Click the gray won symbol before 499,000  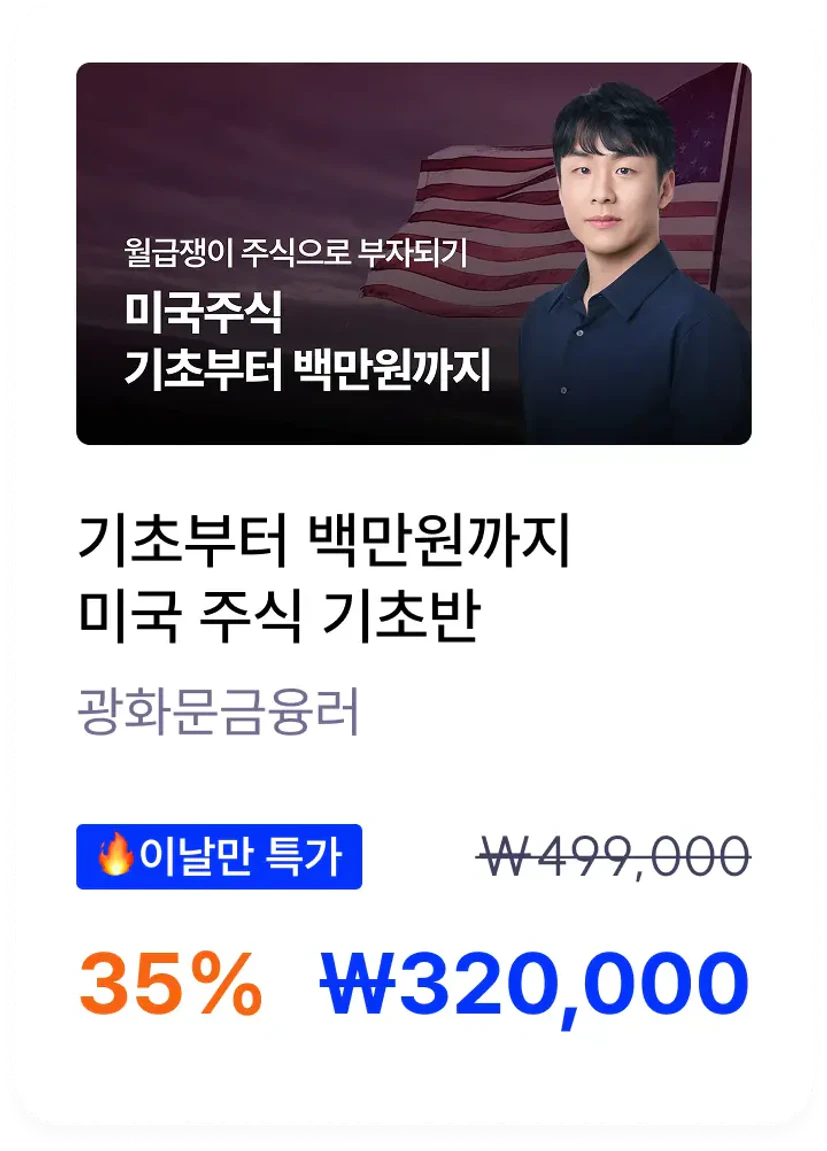click(x=504, y=856)
